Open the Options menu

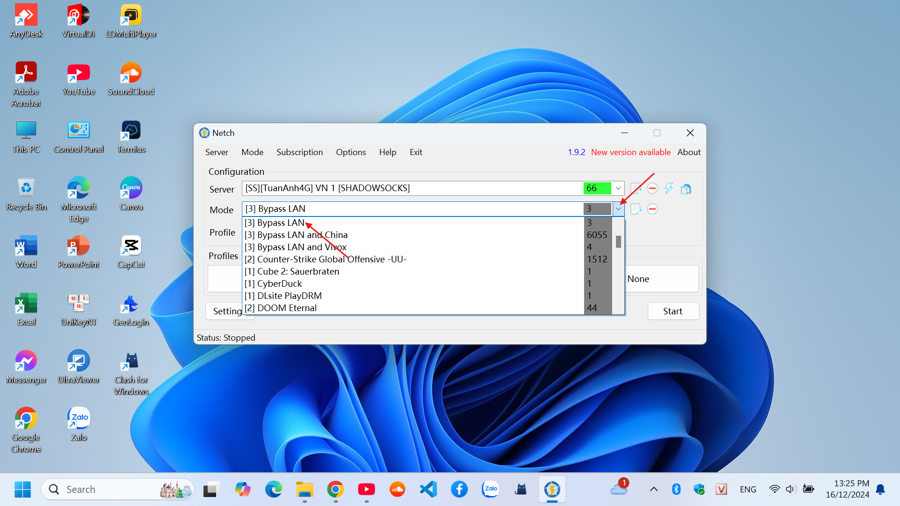coord(350,153)
